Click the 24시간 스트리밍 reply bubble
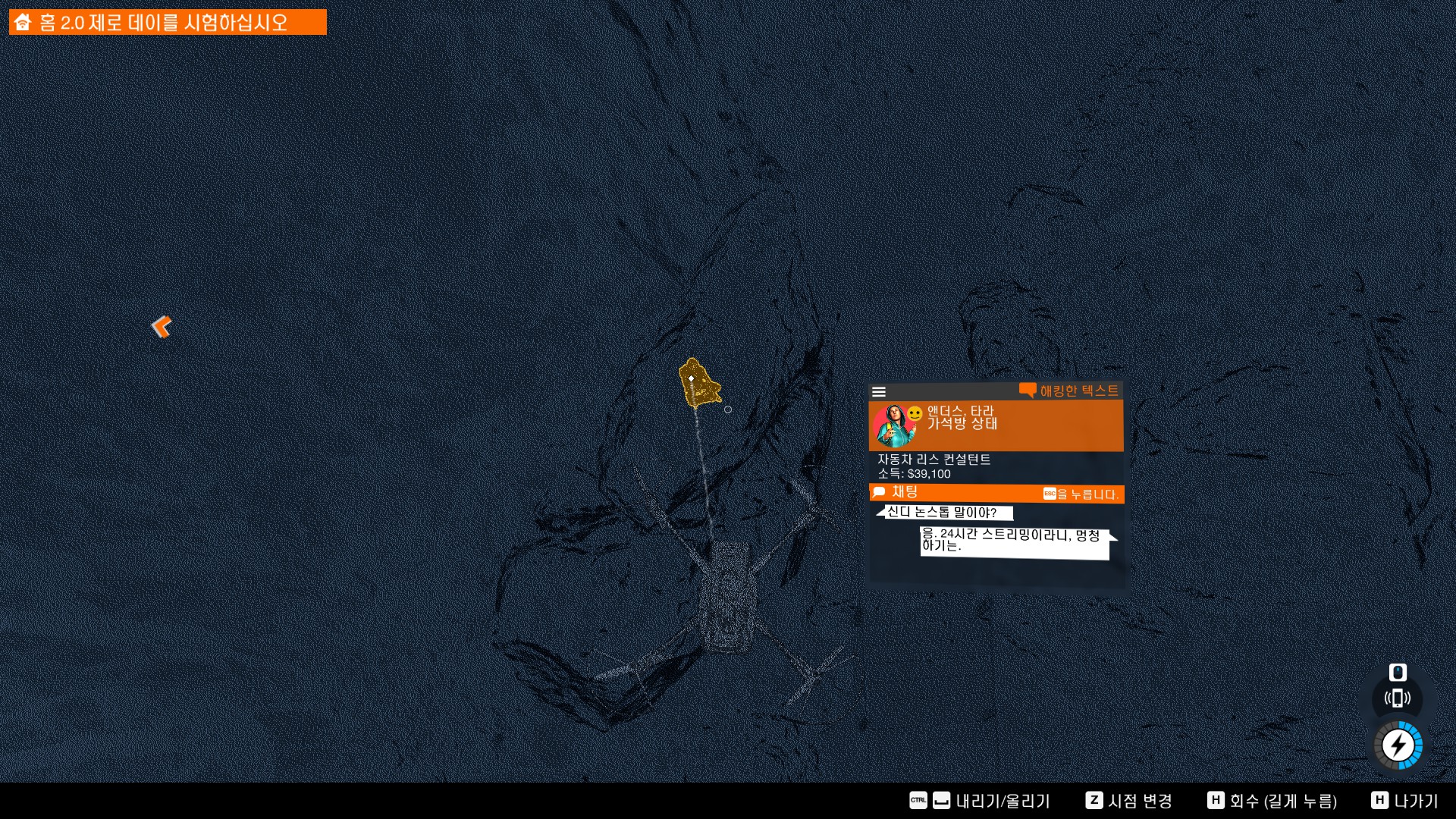Screen dimensions: 1456x819 pos(1014,541)
